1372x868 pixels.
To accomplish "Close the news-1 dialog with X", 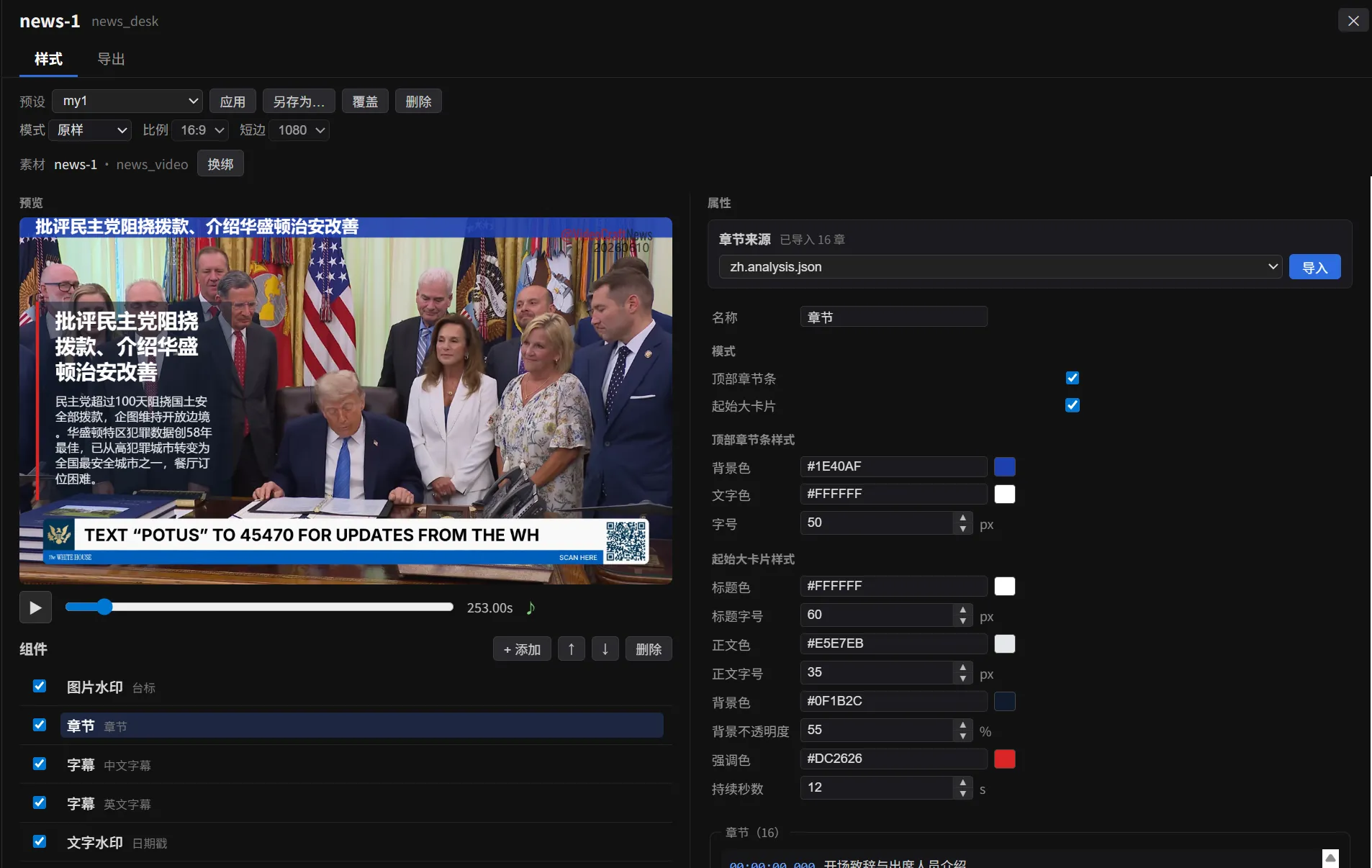I will (1353, 21).
